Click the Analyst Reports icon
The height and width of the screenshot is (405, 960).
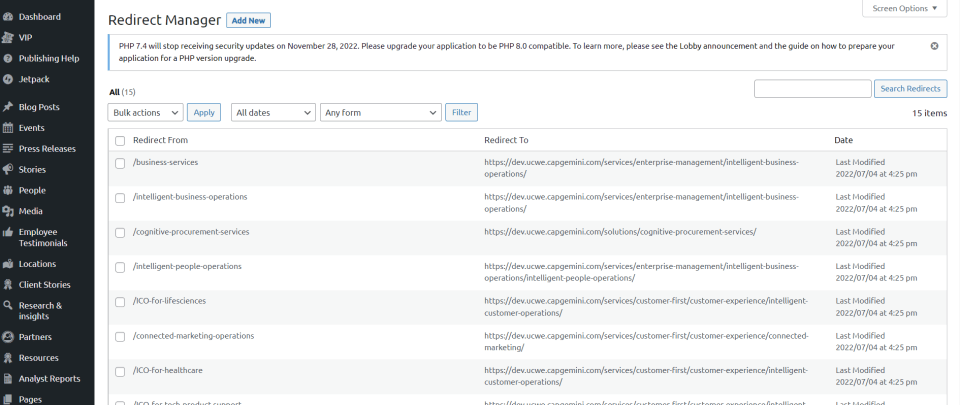[x=8, y=379]
